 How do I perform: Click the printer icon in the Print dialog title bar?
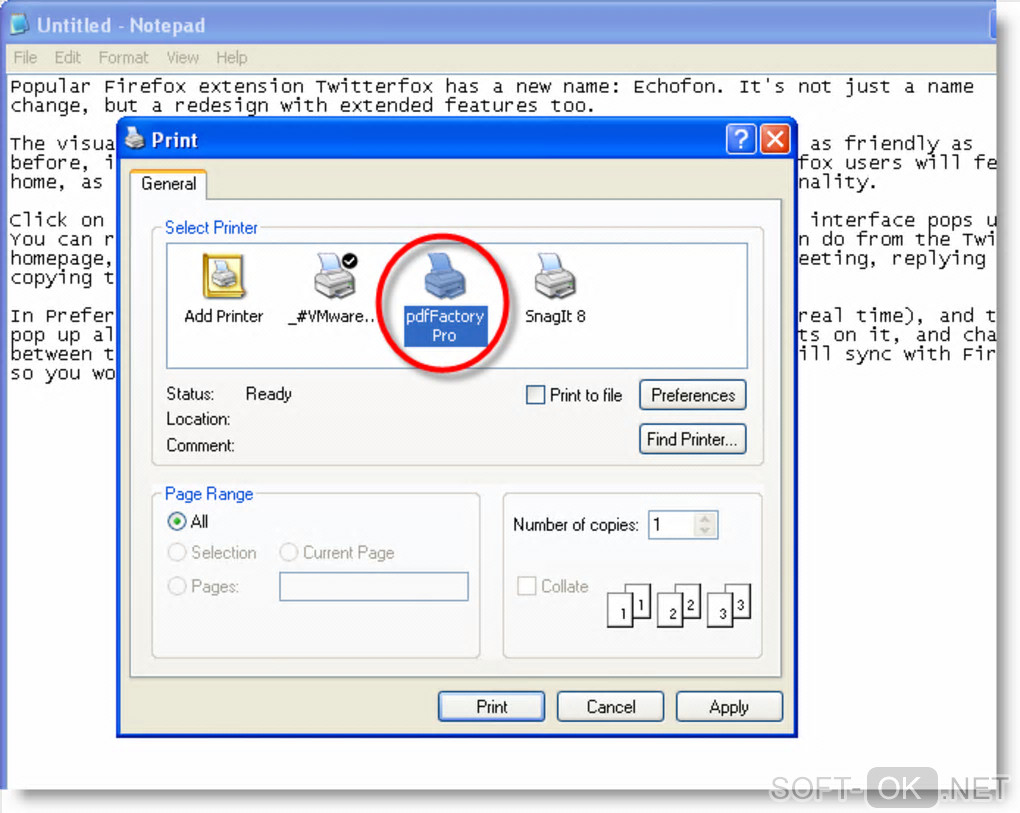click(135, 138)
